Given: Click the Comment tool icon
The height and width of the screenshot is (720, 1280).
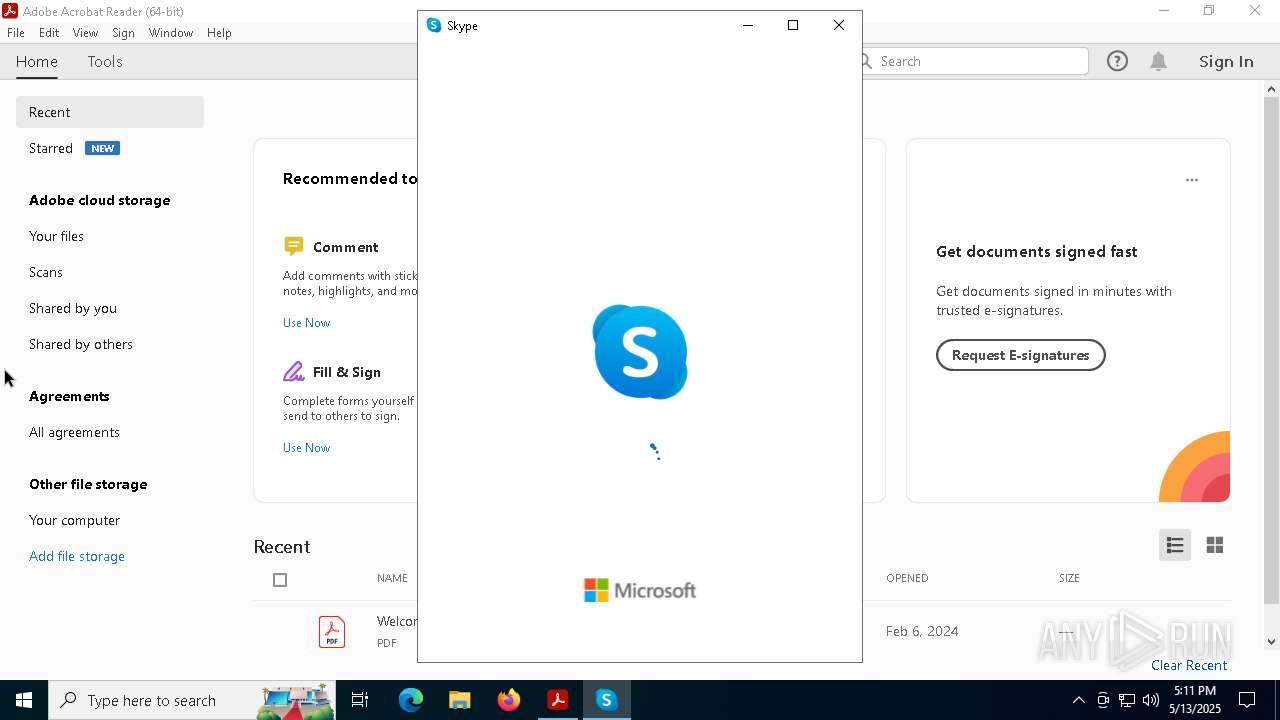Looking at the screenshot, I should tap(293, 246).
